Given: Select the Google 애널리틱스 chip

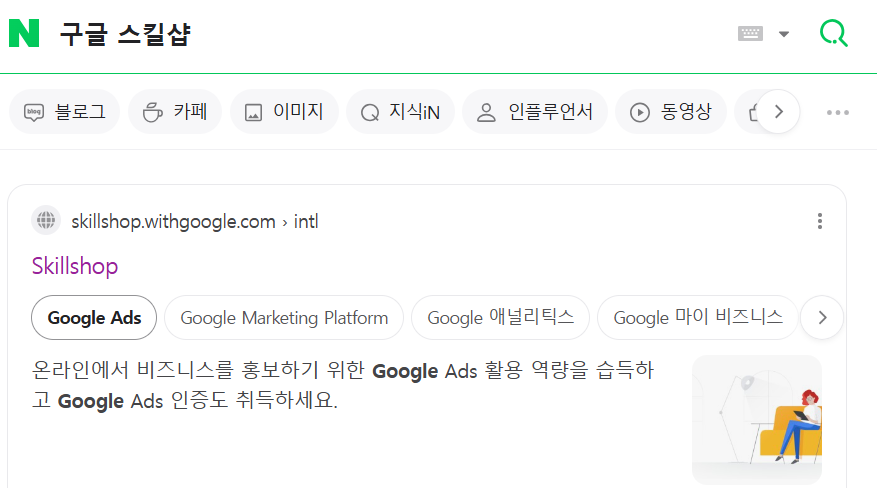Looking at the screenshot, I should 501,318.
